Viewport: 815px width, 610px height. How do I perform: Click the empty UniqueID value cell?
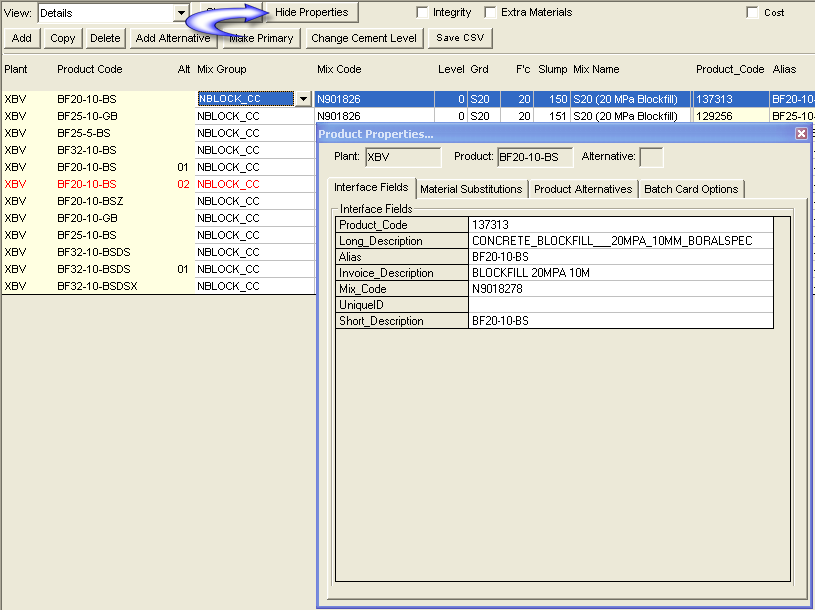tap(620, 305)
